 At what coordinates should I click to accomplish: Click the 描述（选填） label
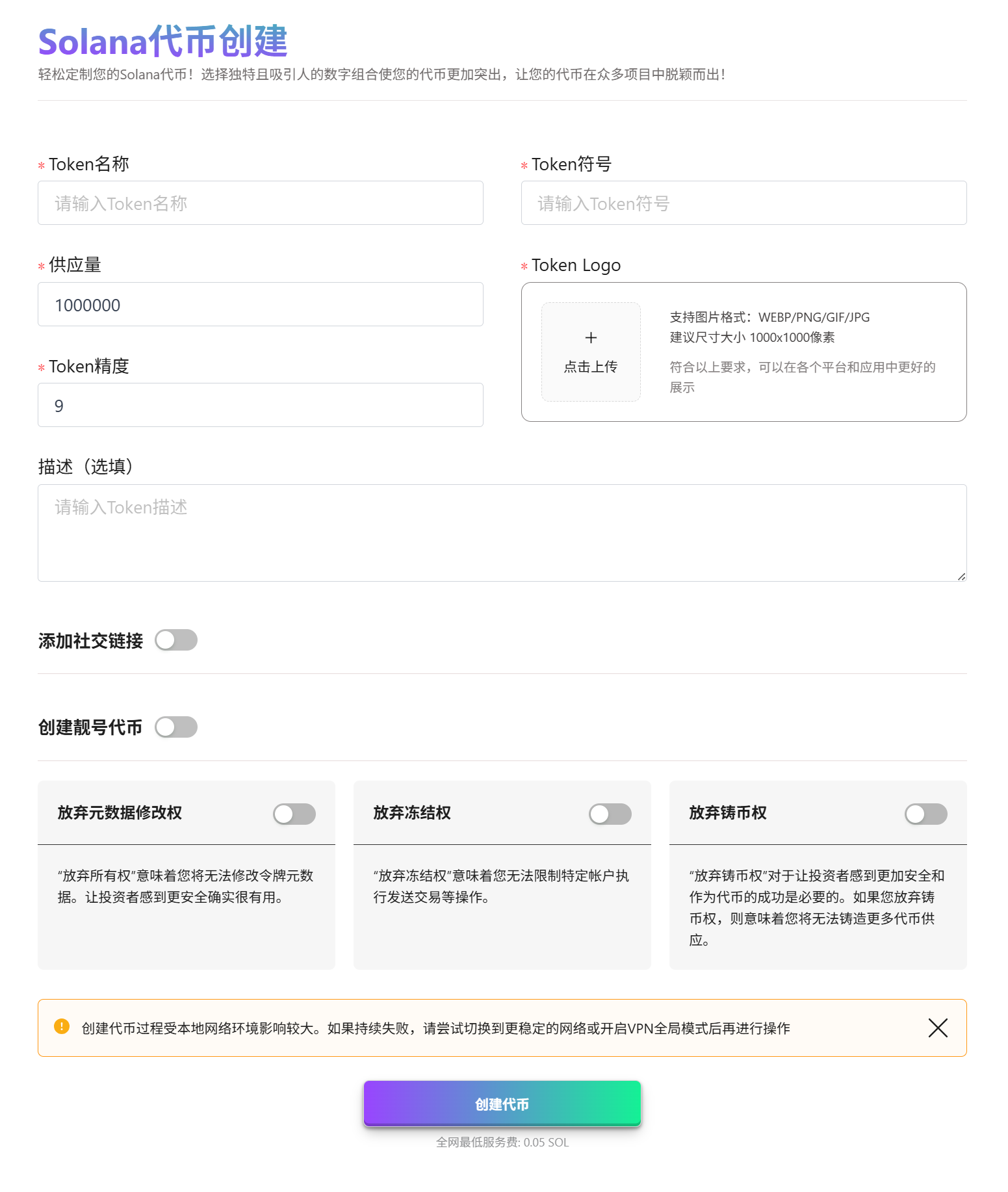tap(85, 466)
